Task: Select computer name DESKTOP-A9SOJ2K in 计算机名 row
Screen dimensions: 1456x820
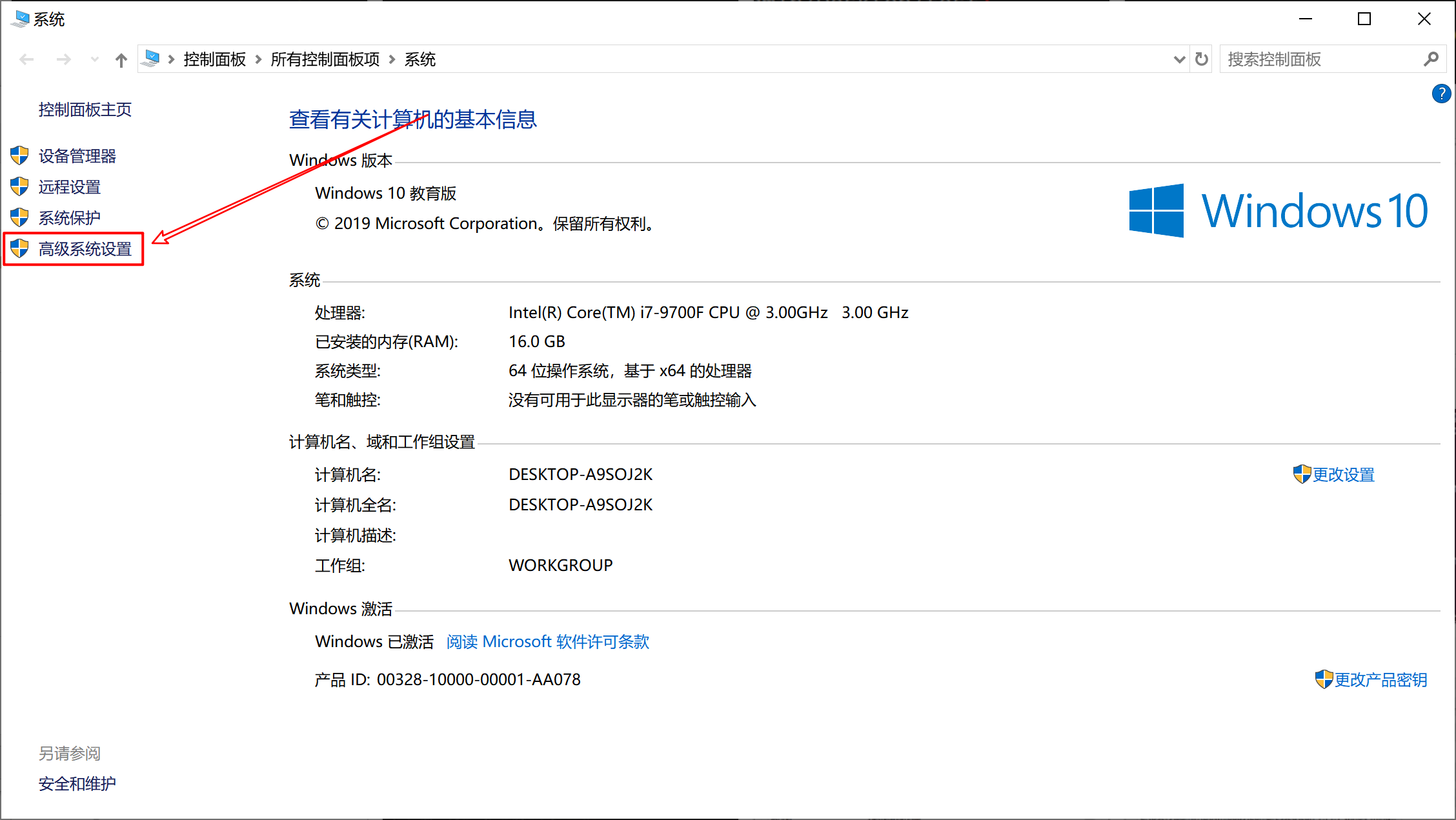Action: point(581,475)
